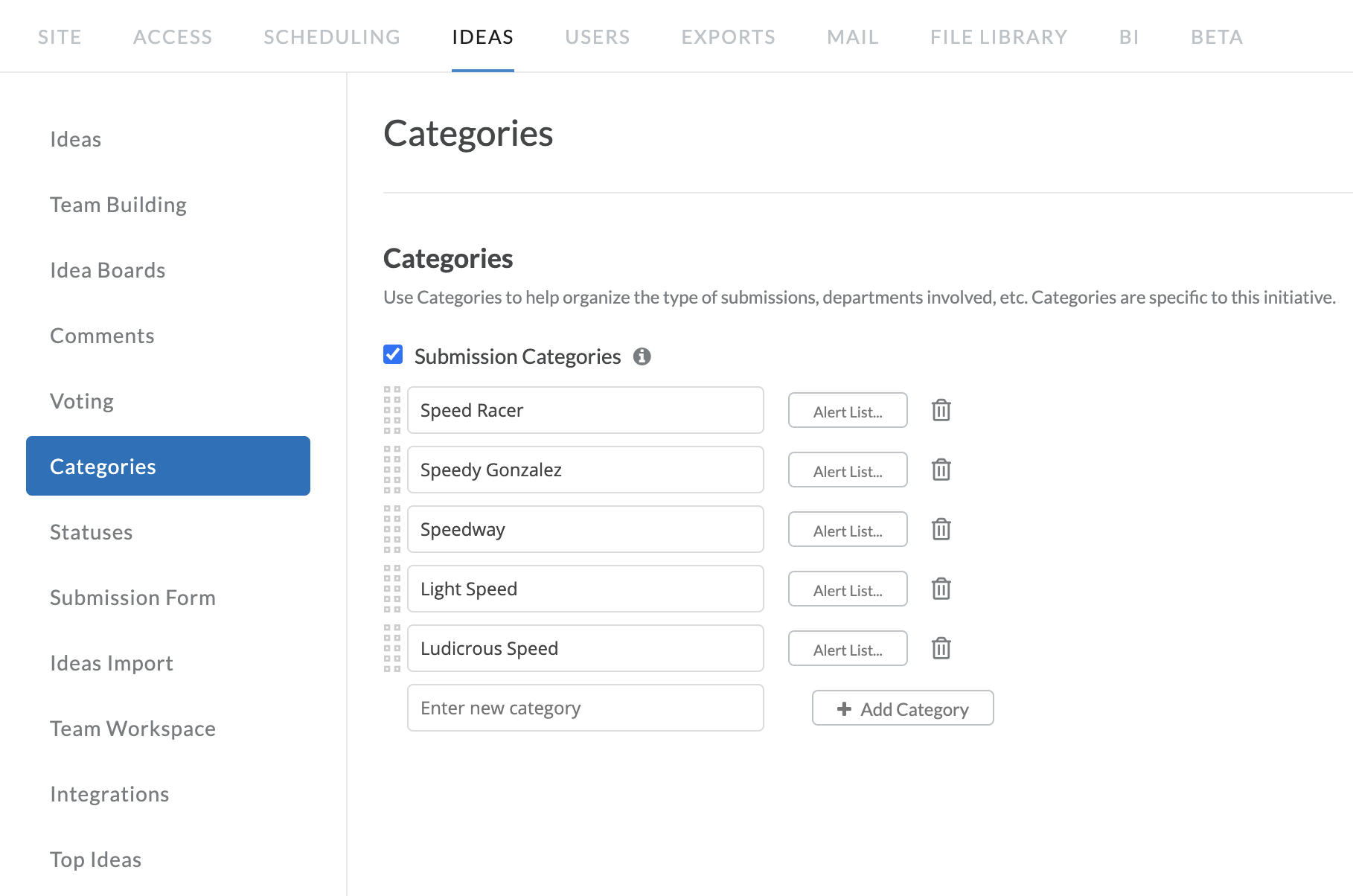Screen dimensions: 1353x896
Task: Focus the Enter new category field
Action: point(586,708)
